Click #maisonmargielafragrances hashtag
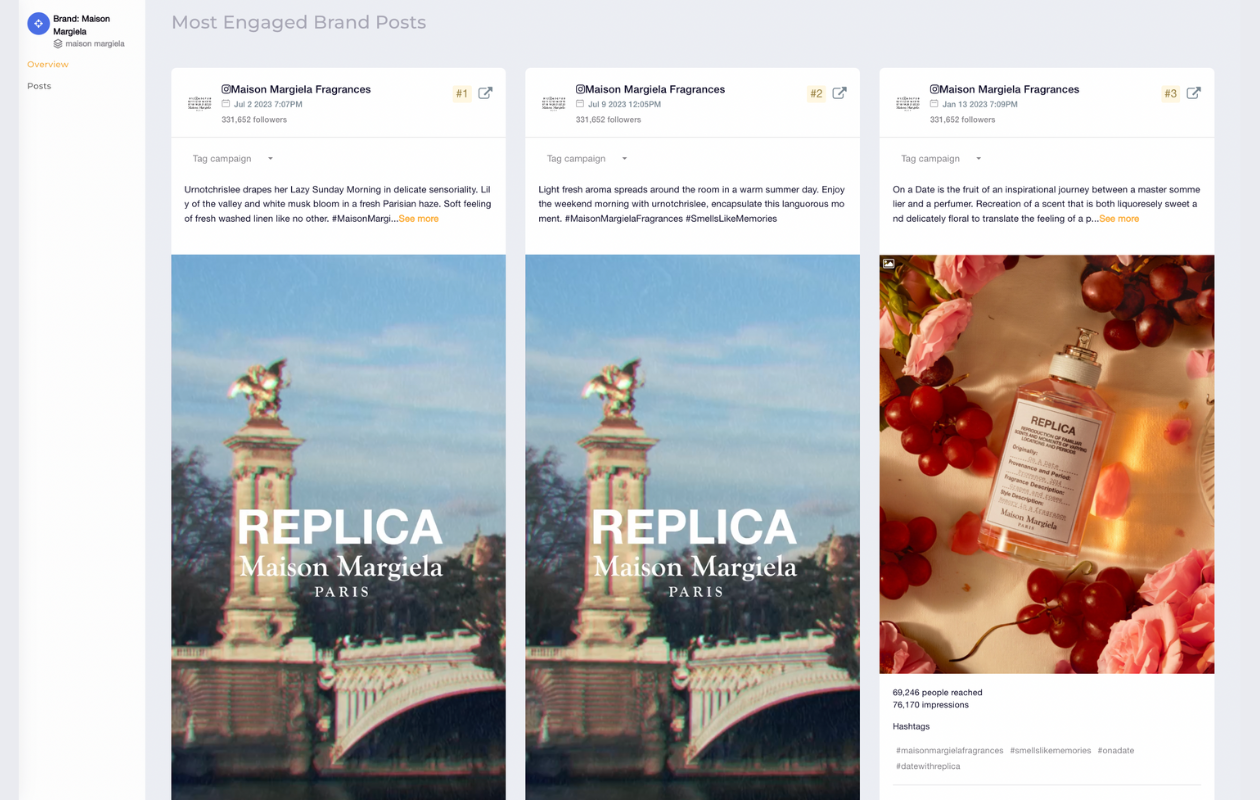Screen dimensions: 1260x800 click(x=949, y=751)
